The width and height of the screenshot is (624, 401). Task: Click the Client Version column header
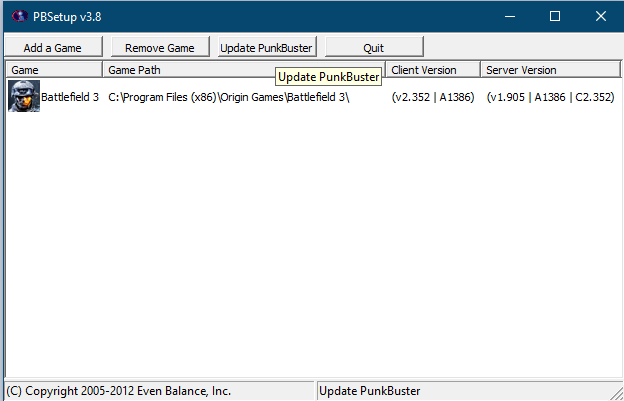[x=433, y=70]
